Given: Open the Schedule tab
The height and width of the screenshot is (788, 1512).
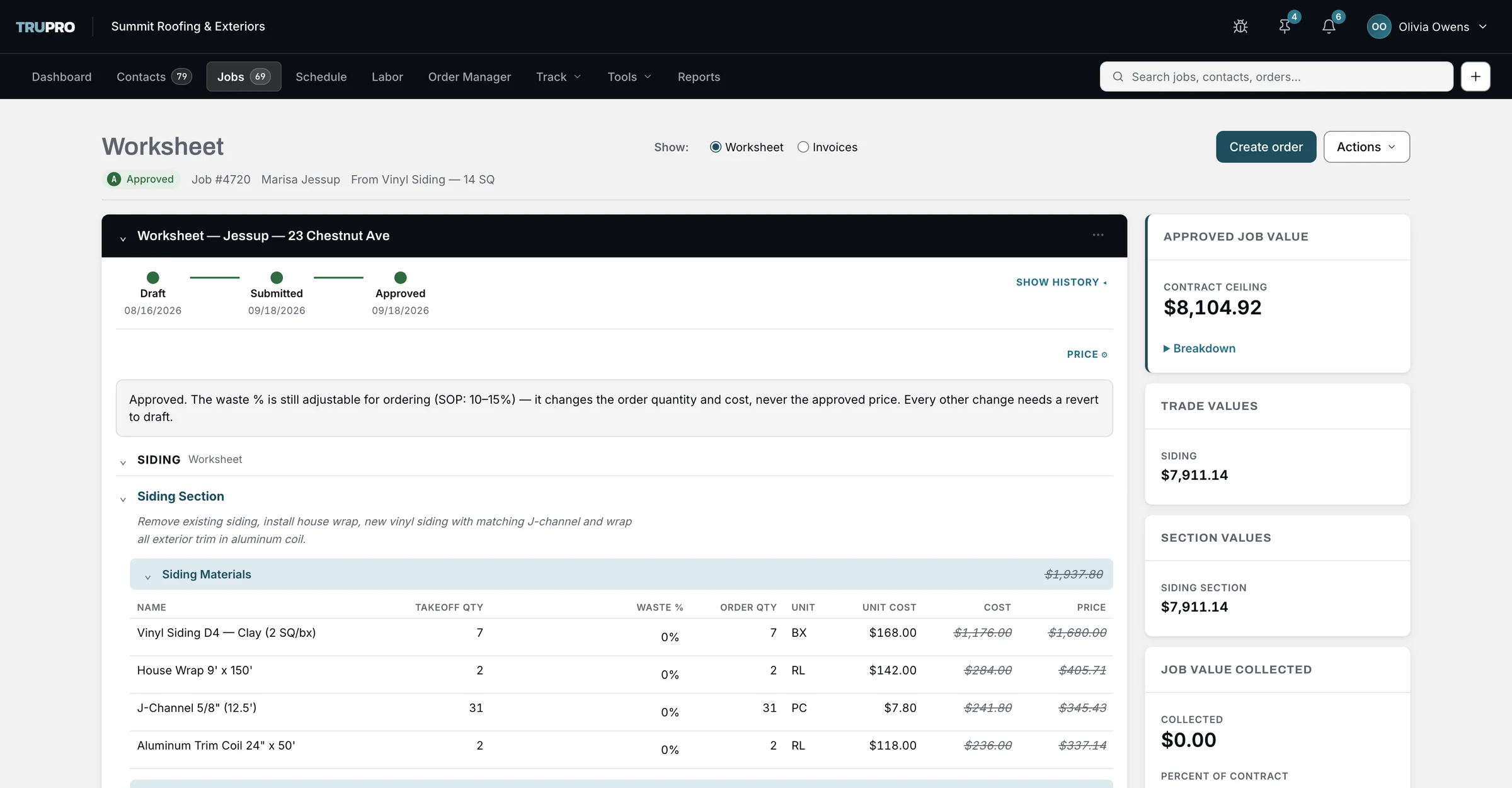Looking at the screenshot, I should 321,77.
